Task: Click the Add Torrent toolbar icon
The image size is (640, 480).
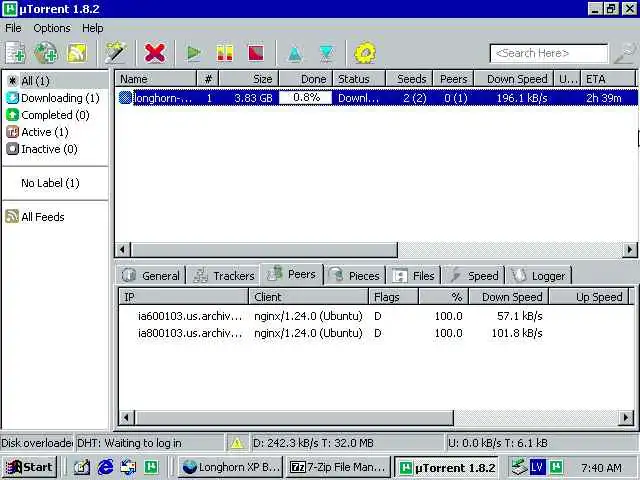Action: (x=15, y=53)
